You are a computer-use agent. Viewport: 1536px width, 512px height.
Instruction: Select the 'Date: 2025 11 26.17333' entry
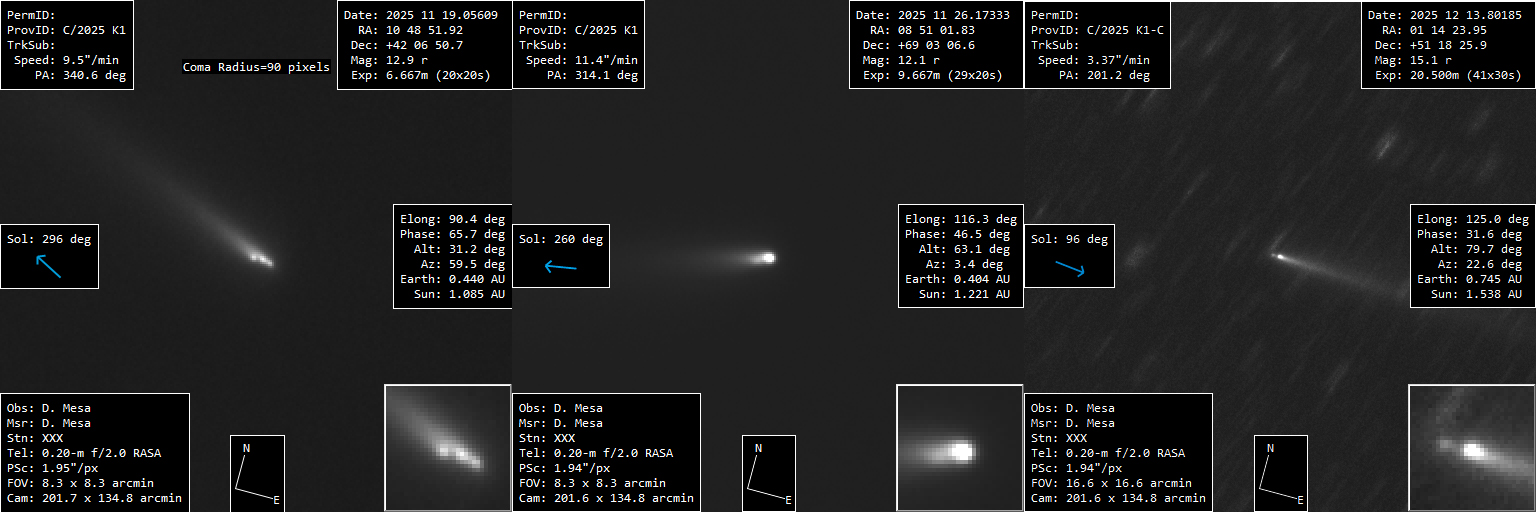tap(932, 15)
